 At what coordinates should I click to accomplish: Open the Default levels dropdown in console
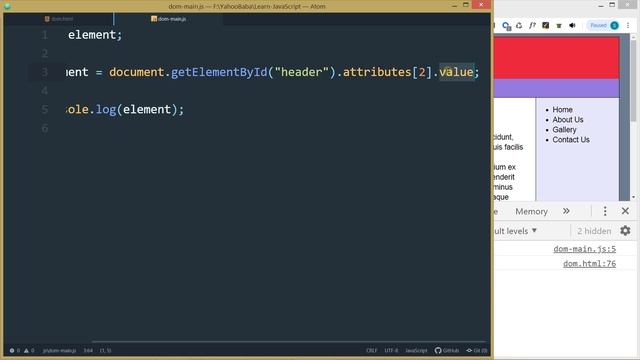coord(515,231)
